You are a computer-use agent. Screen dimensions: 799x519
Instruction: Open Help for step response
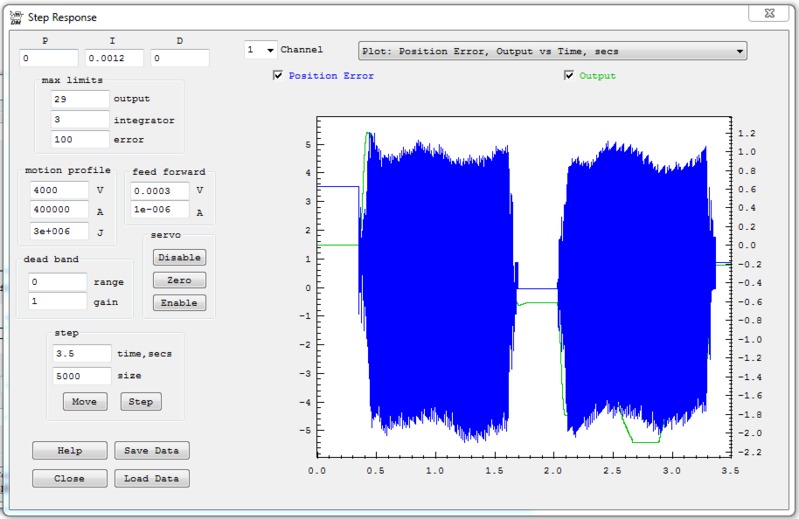pyautogui.click(x=69, y=451)
